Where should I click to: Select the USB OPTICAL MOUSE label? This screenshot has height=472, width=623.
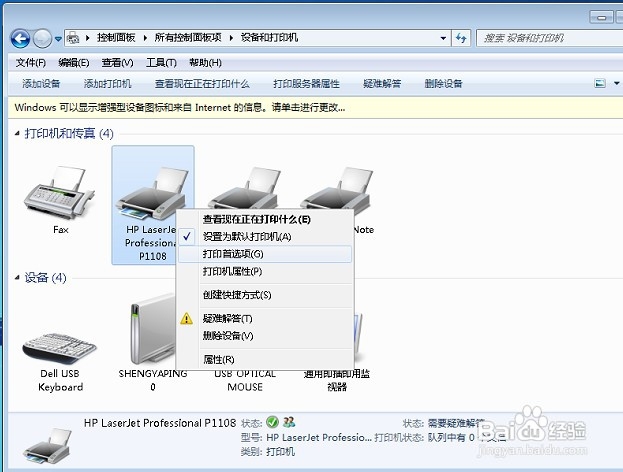245,381
